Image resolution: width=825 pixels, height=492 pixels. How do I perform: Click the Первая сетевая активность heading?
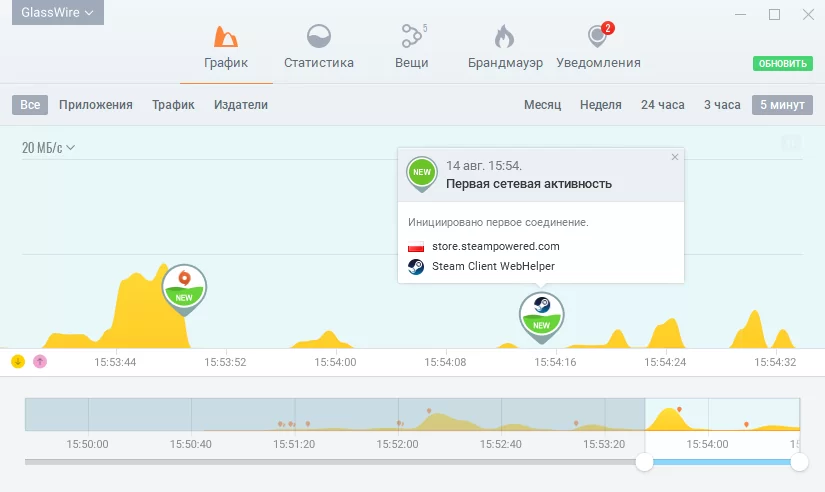tap(529, 184)
